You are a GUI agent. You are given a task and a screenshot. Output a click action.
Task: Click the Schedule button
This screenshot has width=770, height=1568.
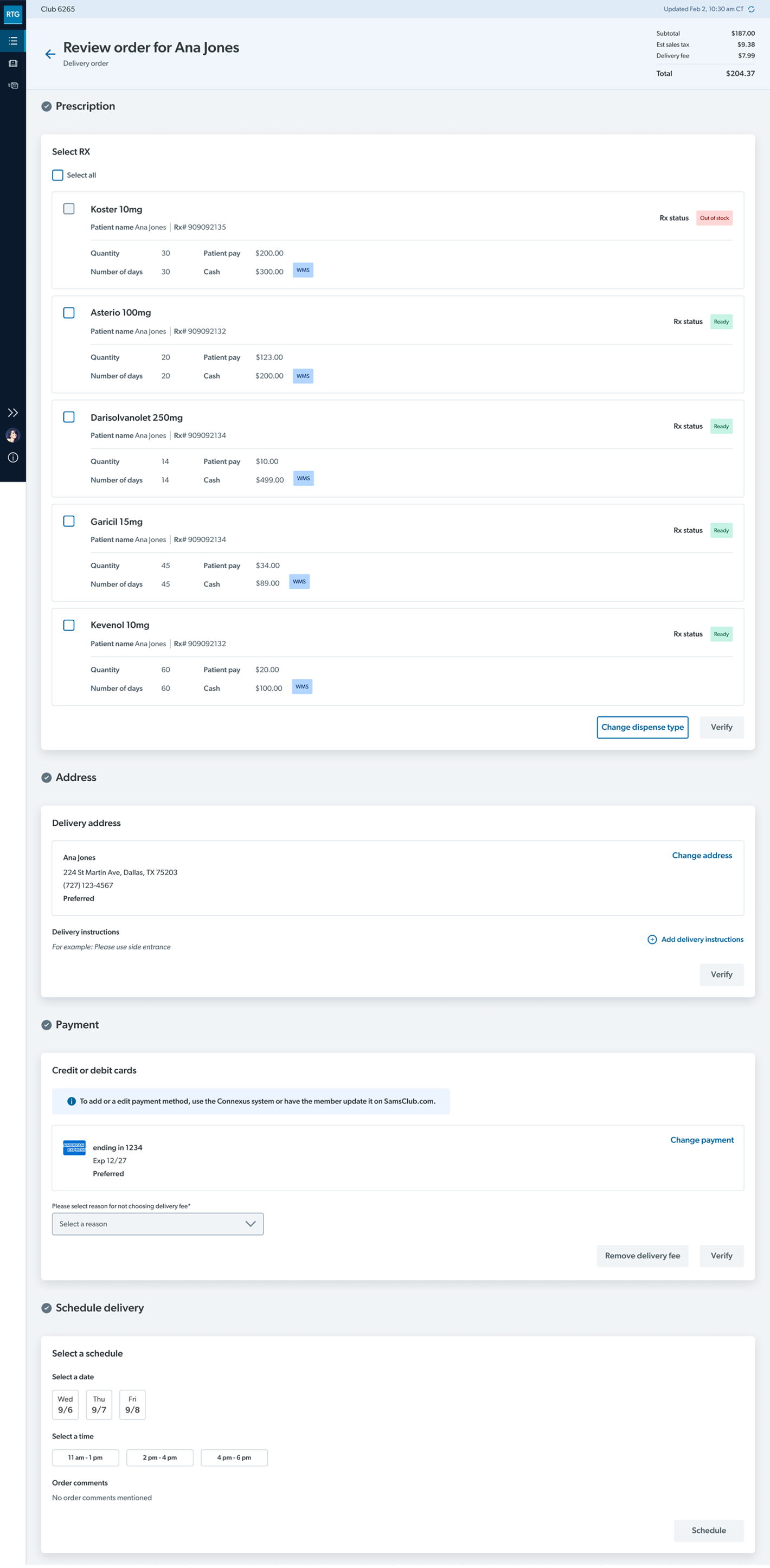[x=709, y=1531]
